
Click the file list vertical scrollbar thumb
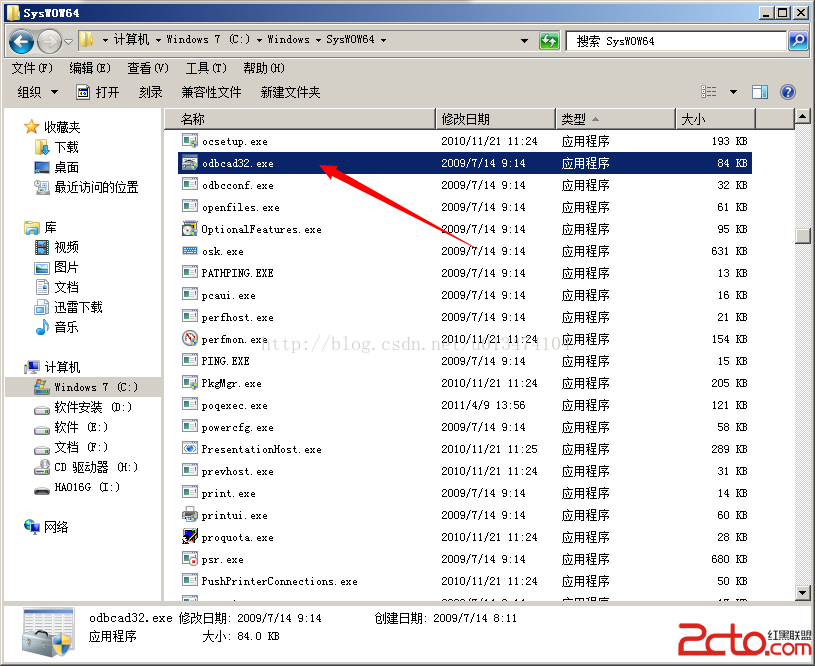pyautogui.click(x=802, y=236)
